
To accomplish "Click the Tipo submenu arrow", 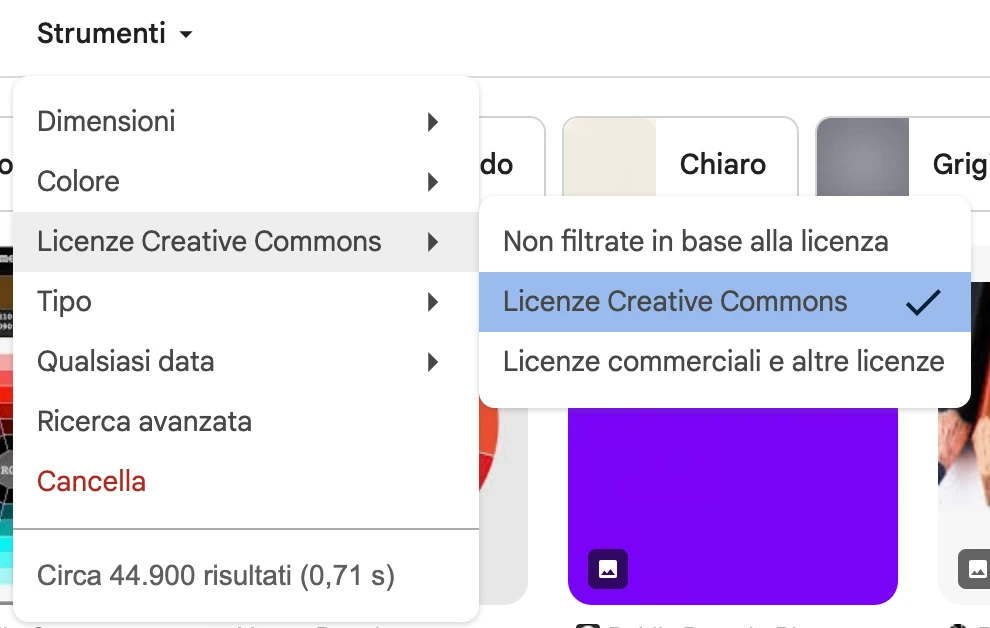I will click(432, 302).
